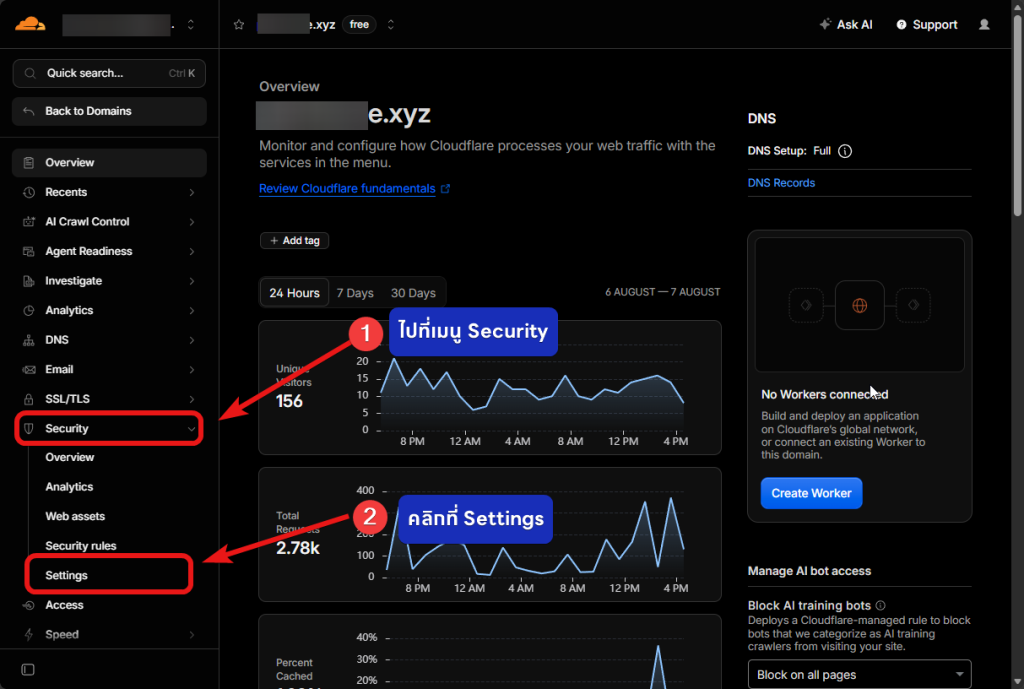Expand the Email submenu arrow
The width and height of the screenshot is (1024, 689).
point(192,370)
